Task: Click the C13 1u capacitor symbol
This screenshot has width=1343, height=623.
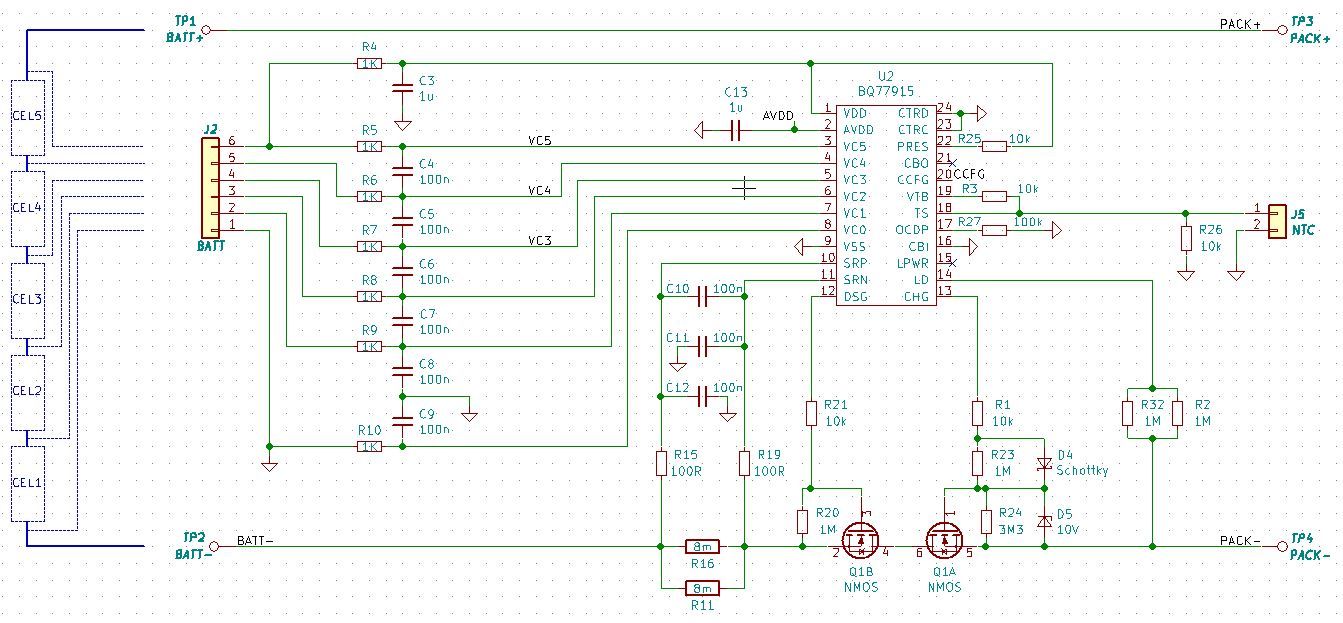Action: point(737,130)
